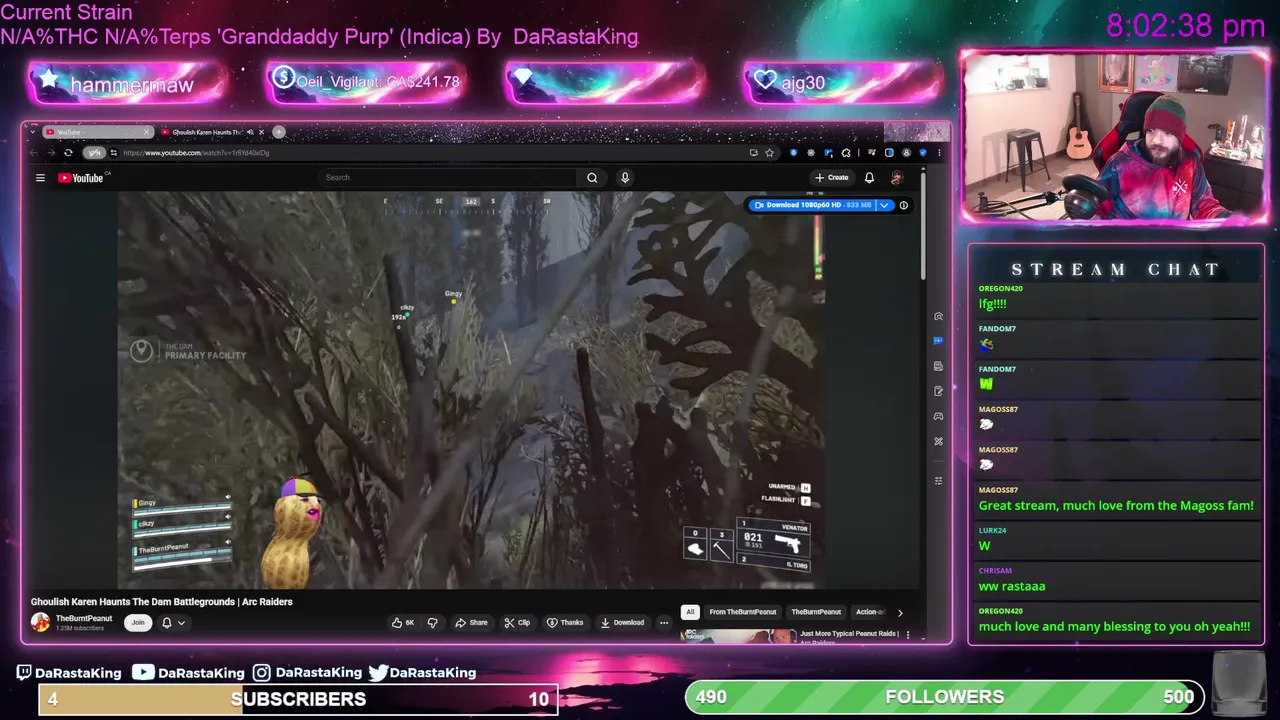
Task: Toggle the VPN badge in the address bar
Action: [x=94, y=153]
